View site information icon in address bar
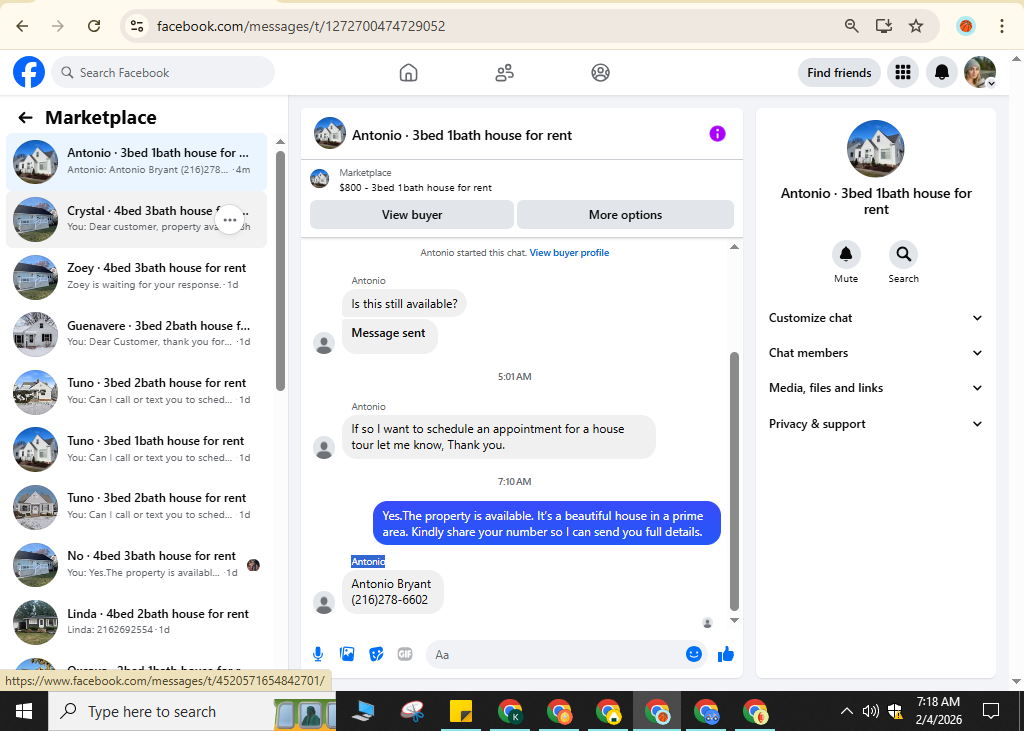 click(x=136, y=26)
